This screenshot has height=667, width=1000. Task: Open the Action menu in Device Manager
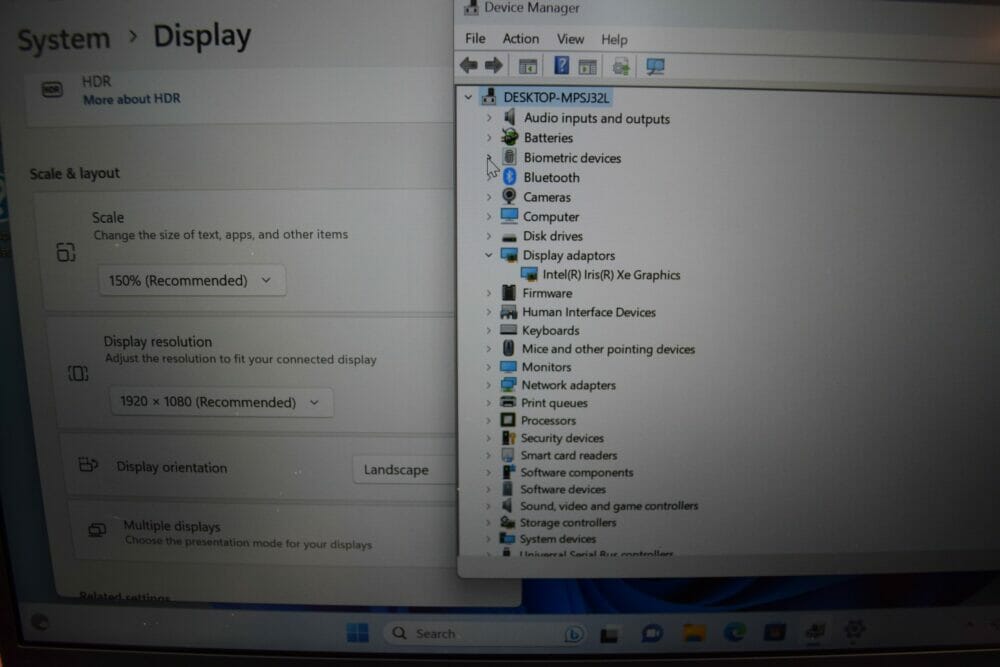(x=520, y=38)
